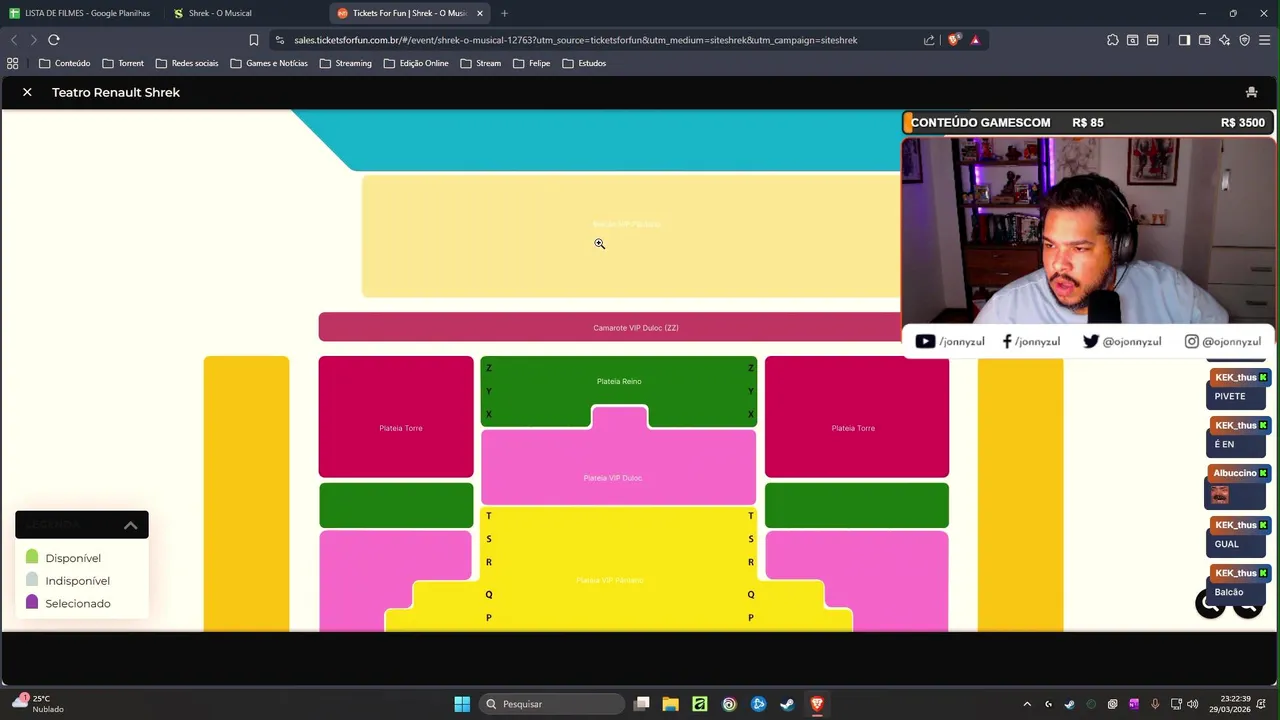Go forward to next page
1280x720 pixels.
pyautogui.click(x=33, y=40)
